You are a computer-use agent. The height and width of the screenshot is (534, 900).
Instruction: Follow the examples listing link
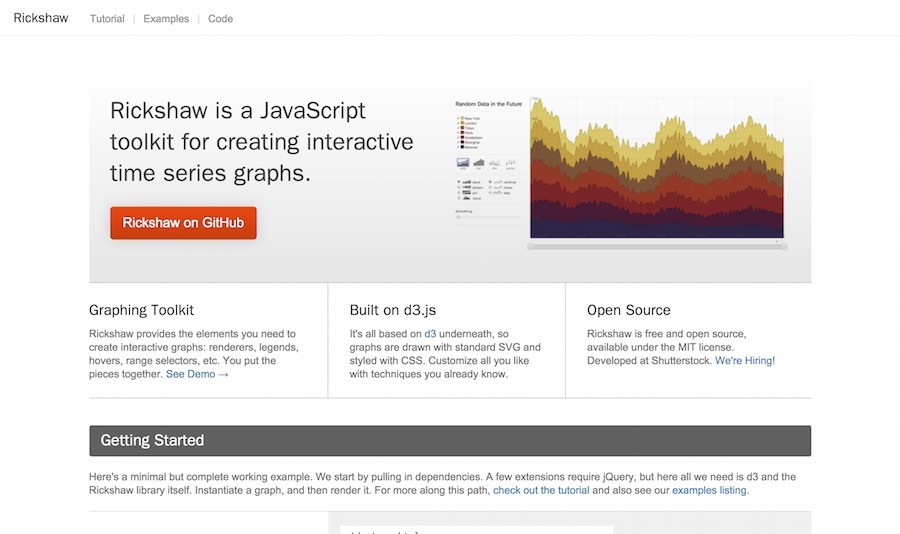[709, 490]
